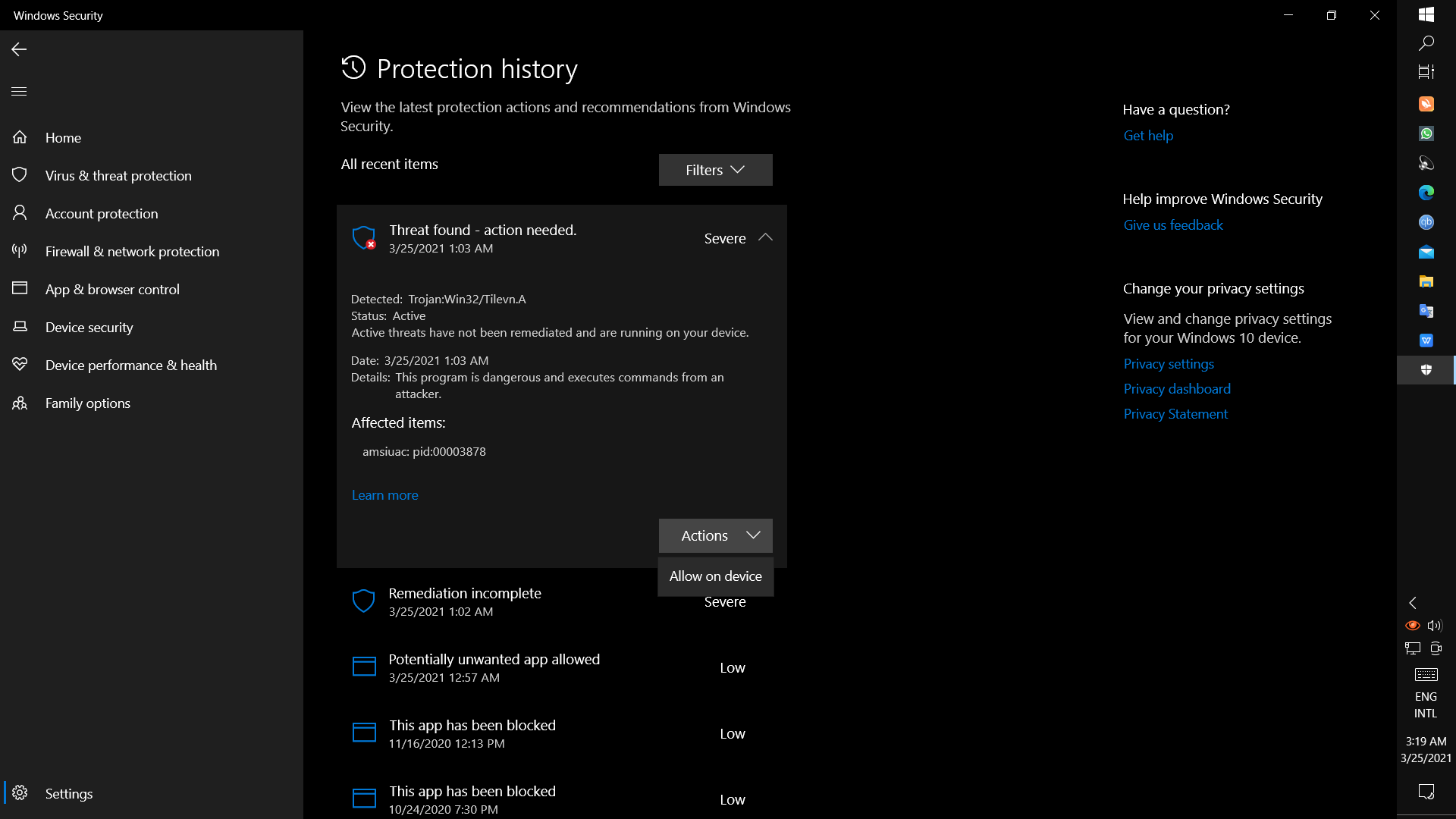Click the Firewall antenna icon

click(20, 250)
